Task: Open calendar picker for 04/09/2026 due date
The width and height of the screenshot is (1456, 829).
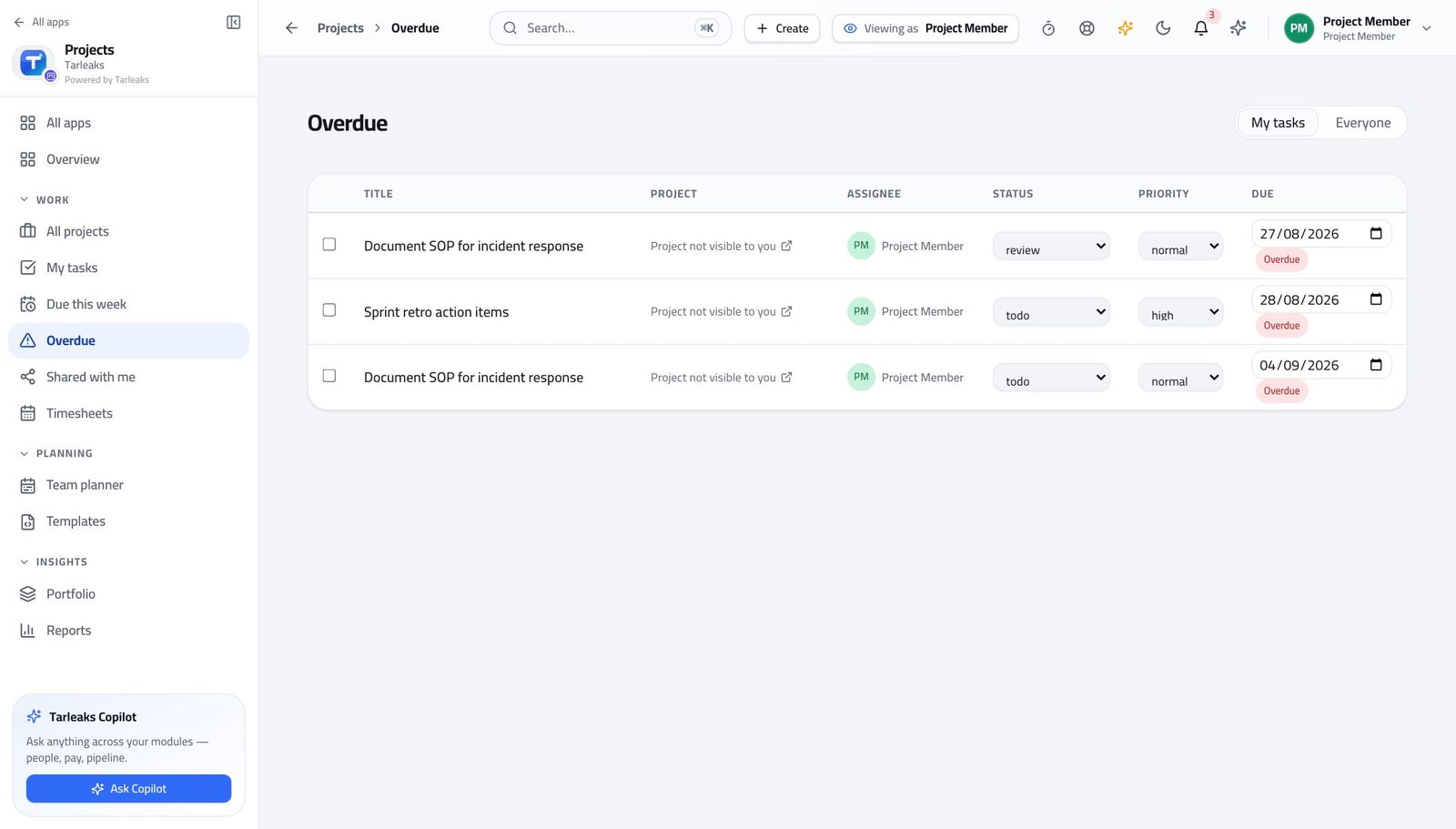Action: 1376,365
